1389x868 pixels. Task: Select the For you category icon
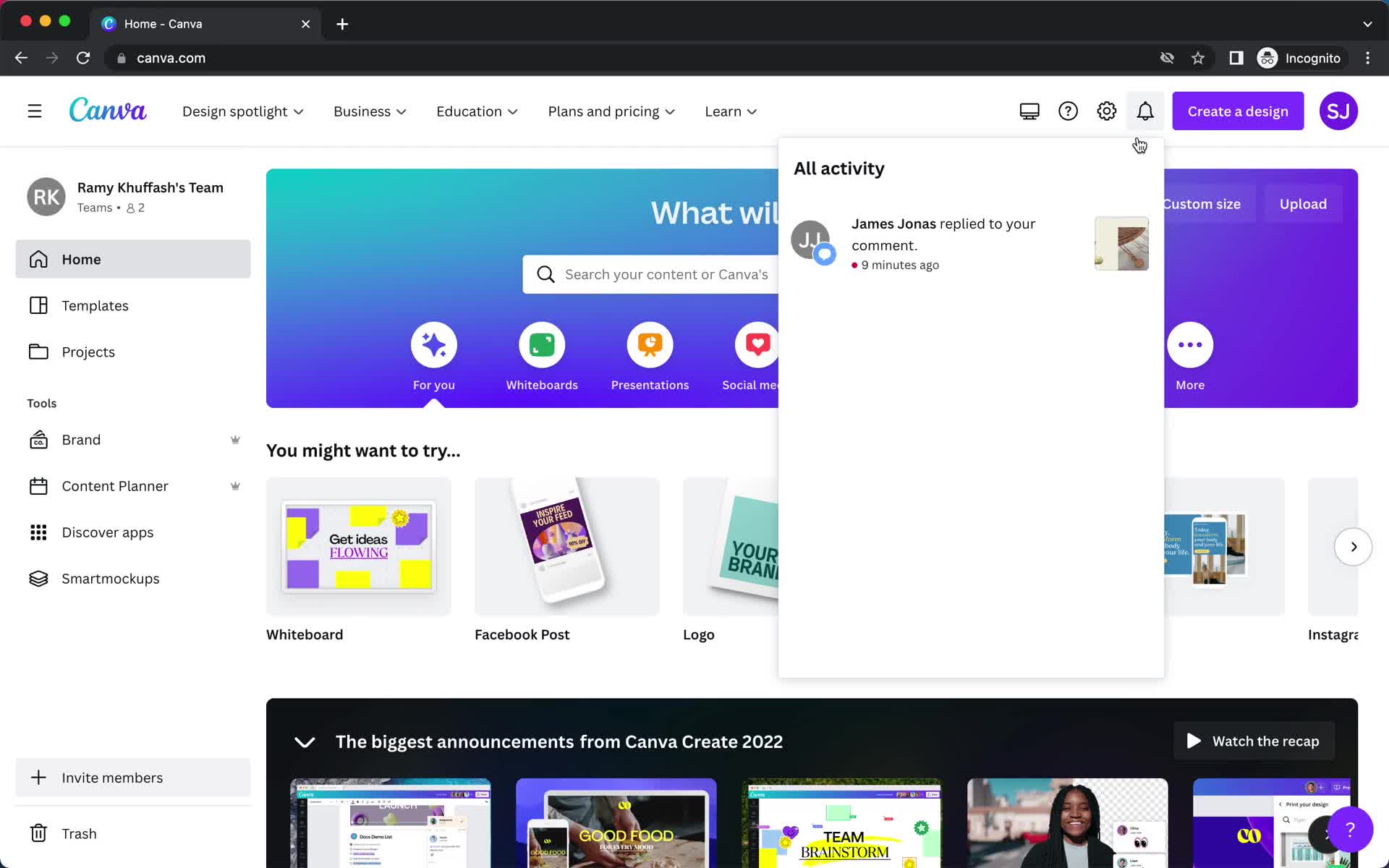tap(434, 345)
